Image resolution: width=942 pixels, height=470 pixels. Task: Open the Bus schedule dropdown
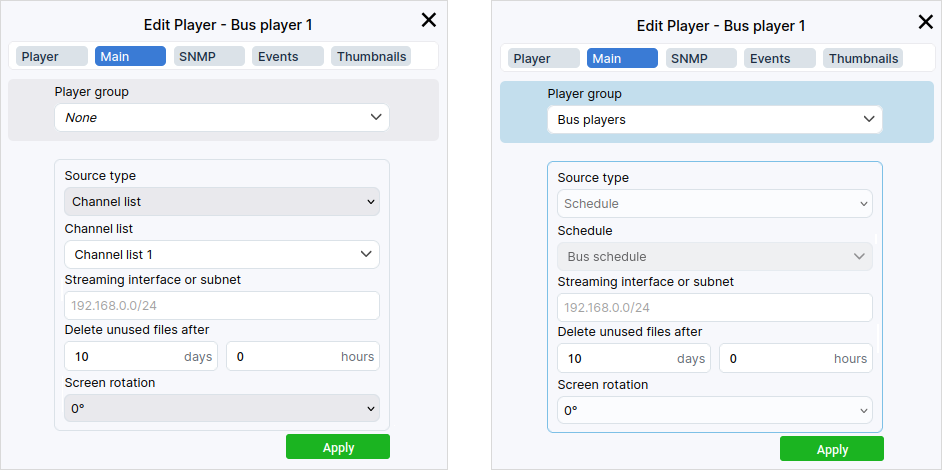714,257
